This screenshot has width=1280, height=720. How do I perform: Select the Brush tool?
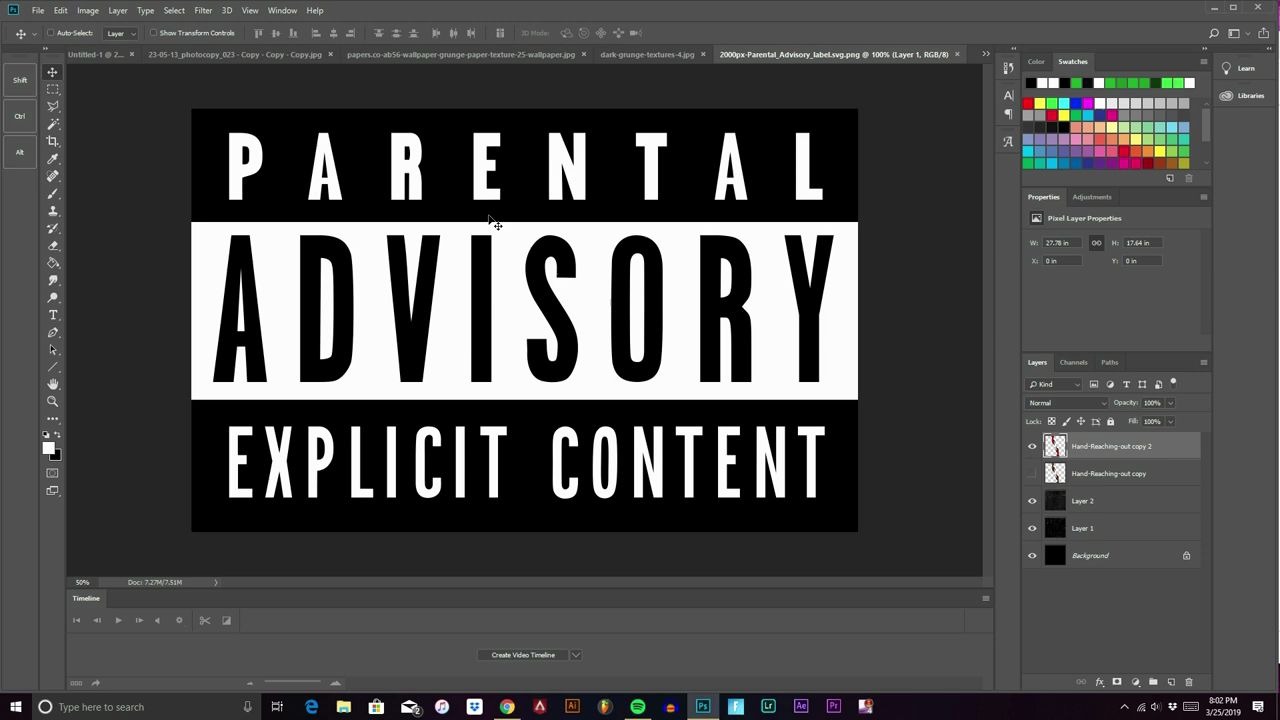[x=53, y=194]
